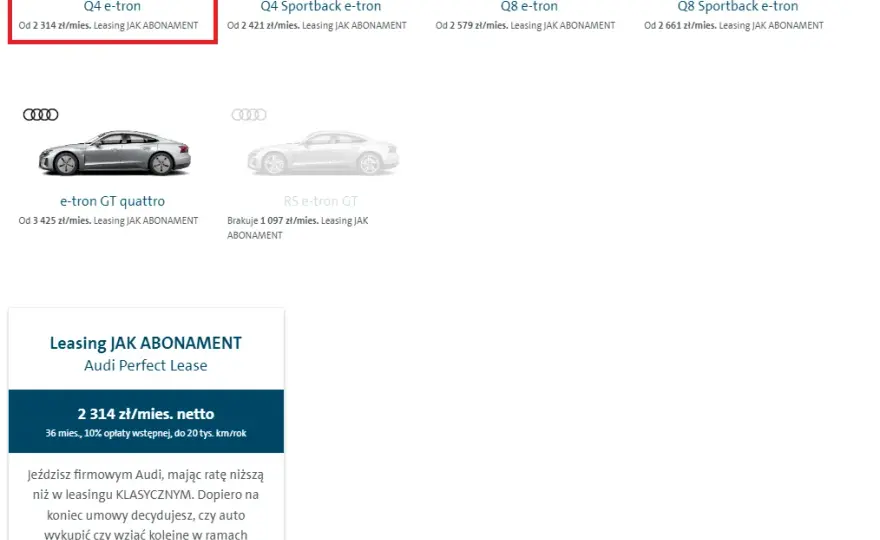
Task: Click the faded RS e-tron GT car image
Action: point(323,153)
